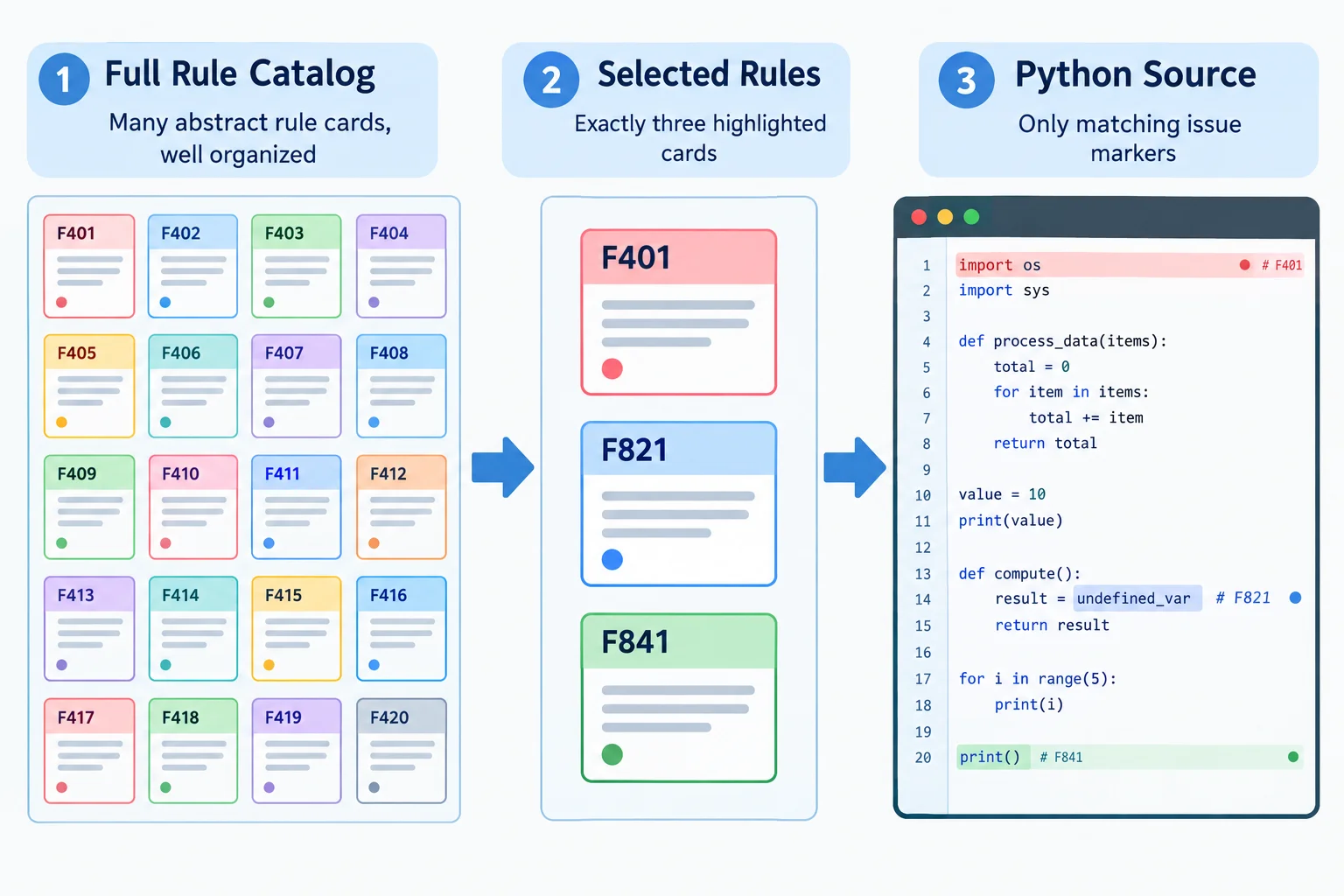Click the 'print(value)' line
This screenshot has height=896, width=1344.
(x=1011, y=521)
